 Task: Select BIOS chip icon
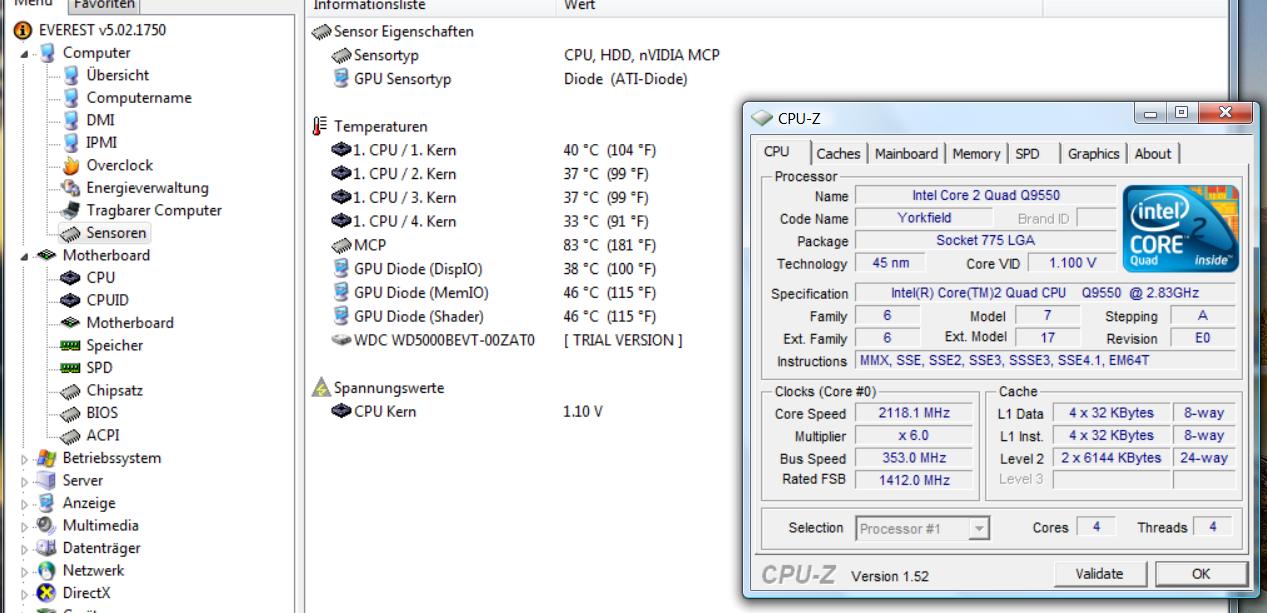[x=71, y=413]
